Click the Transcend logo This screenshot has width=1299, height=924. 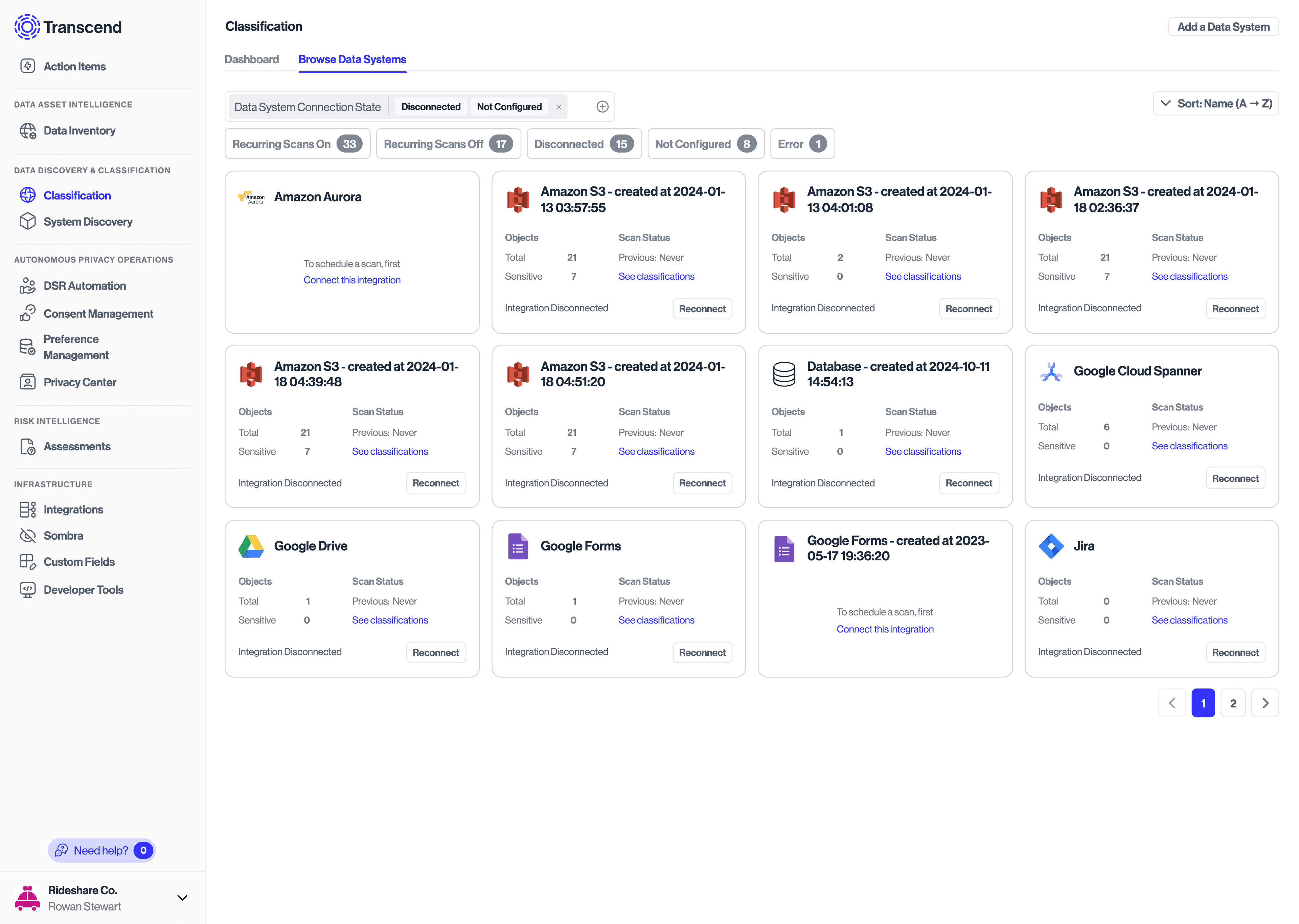pos(68,26)
